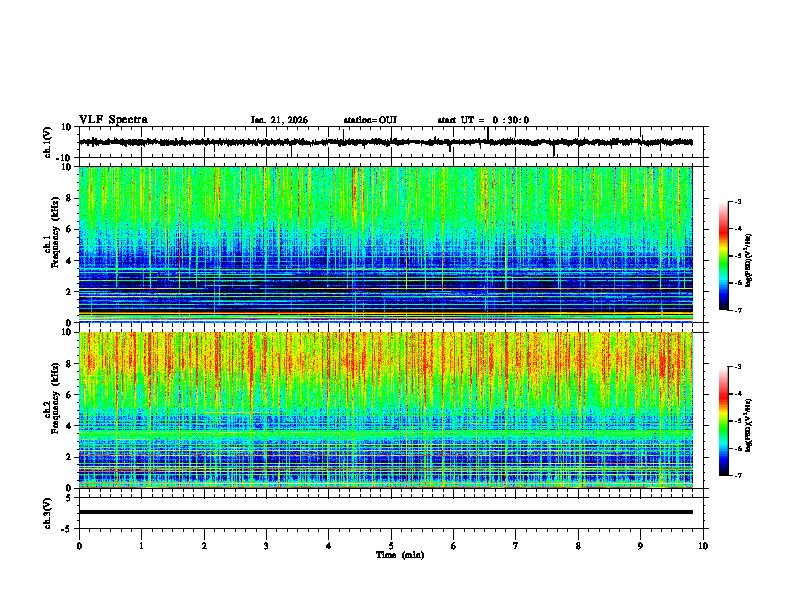Click the "8" kHz tick on ch.2 spectrogram
Screen dimensions: 792x612
coord(69,364)
